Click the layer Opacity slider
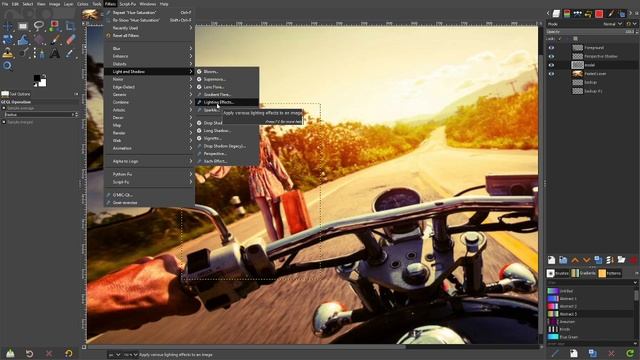640x360 pixels. (591, 31)
